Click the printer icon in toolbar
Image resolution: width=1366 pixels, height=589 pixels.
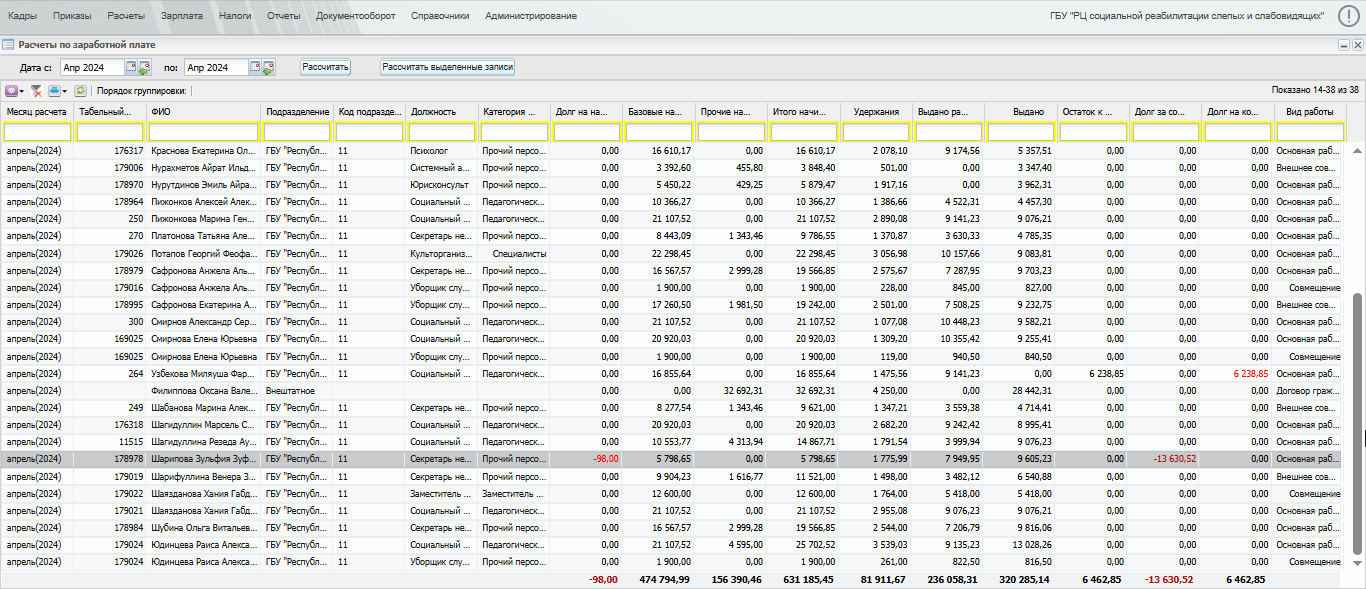(54, 90)
